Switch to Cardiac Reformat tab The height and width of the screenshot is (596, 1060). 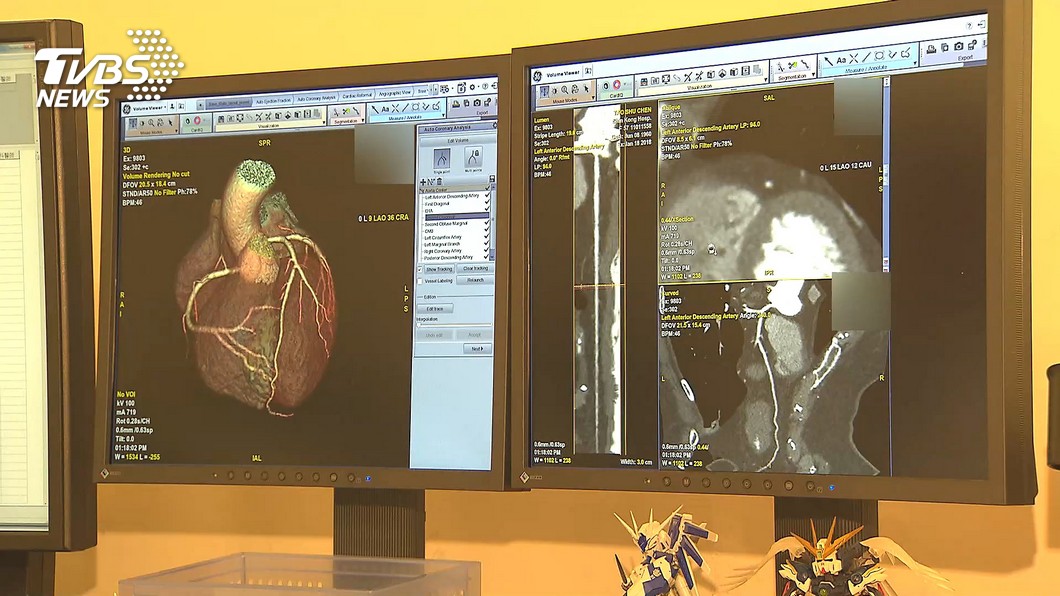(x=357, y=96)
